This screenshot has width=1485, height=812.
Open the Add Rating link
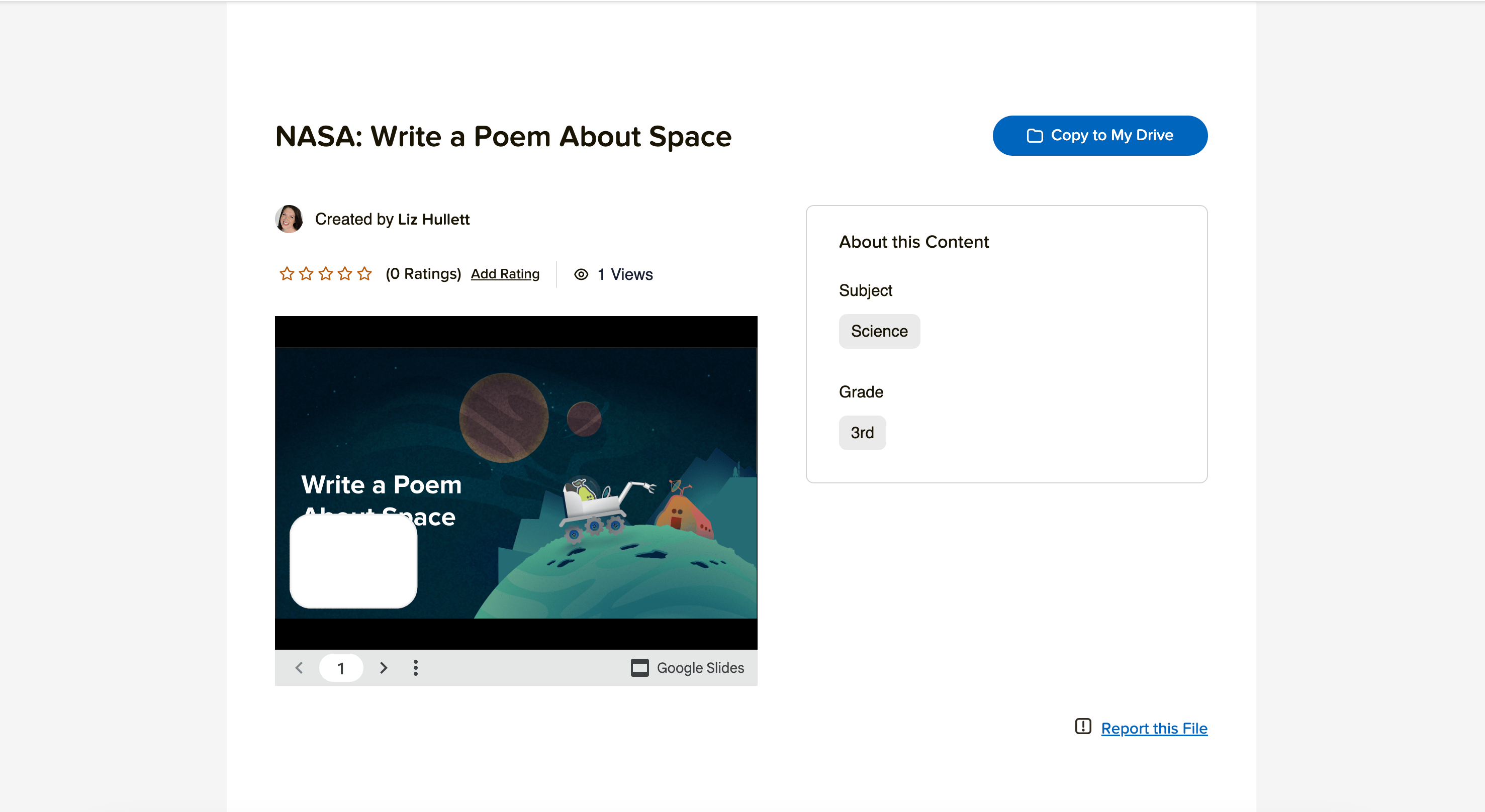point(505,274)
